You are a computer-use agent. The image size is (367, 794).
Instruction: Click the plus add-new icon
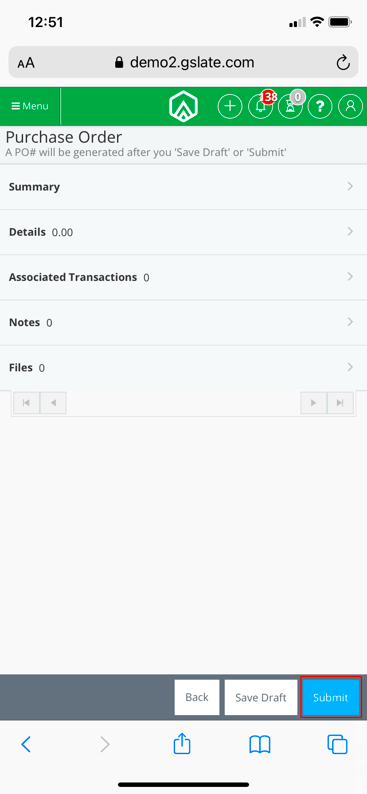[230, 106]
